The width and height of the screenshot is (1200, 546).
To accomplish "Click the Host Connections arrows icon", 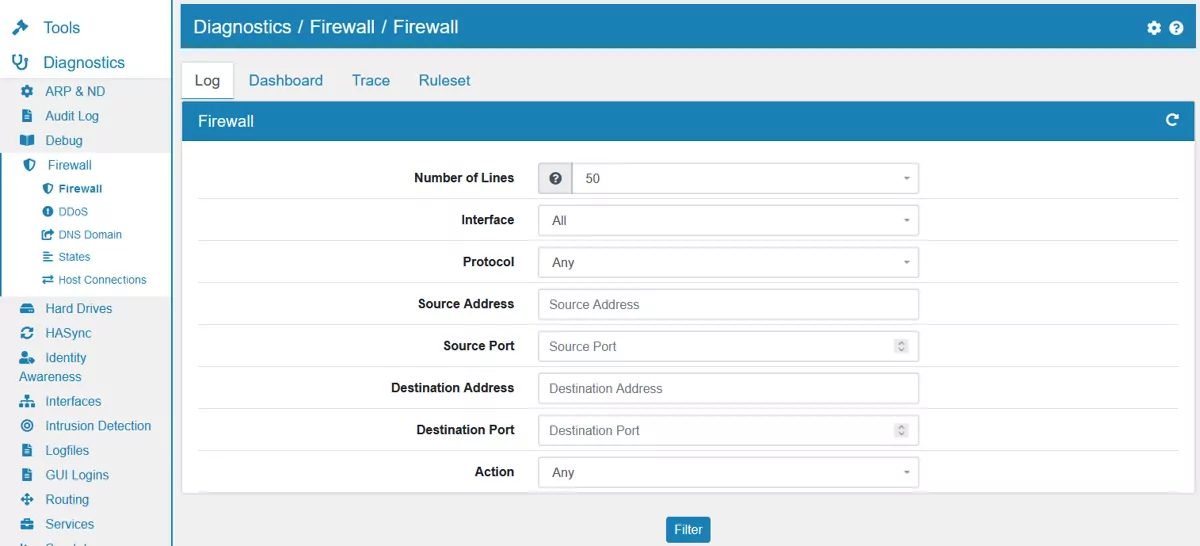I will [x=47, y=280].
